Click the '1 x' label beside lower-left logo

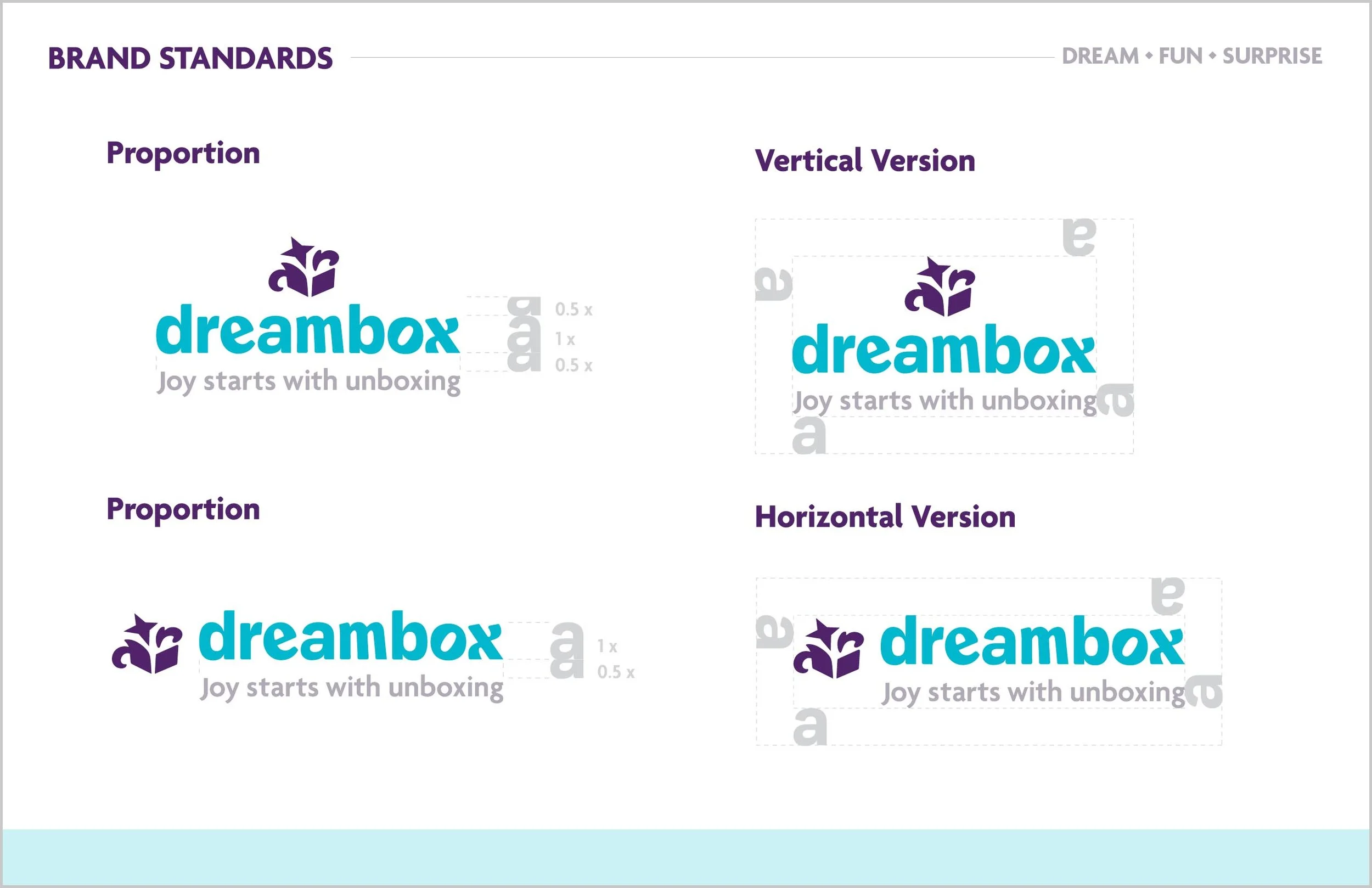point(607,647)
